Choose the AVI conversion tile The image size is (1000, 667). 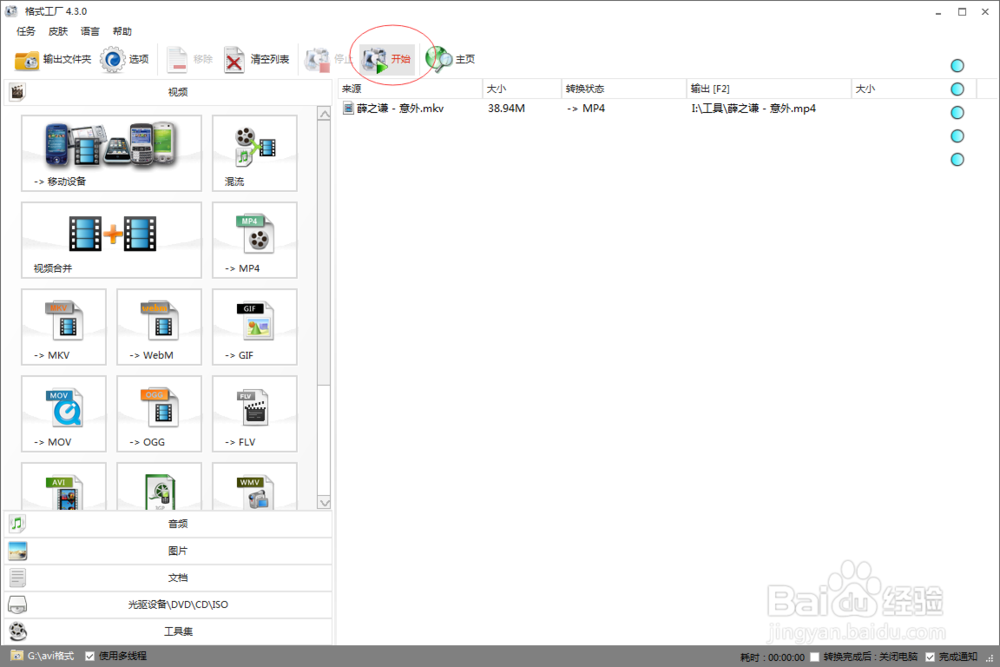pyautogui.click(x=64, y=487)
